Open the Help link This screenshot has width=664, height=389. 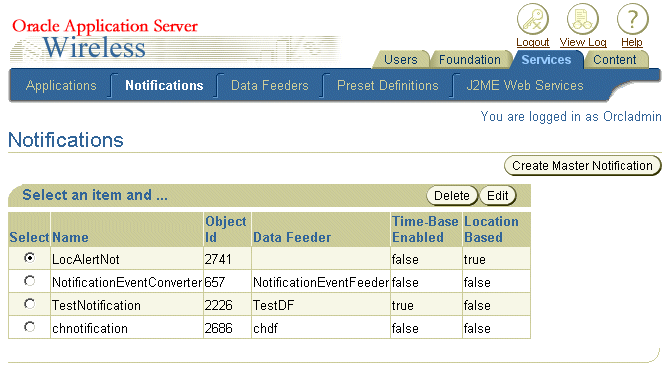click(632, 42)
